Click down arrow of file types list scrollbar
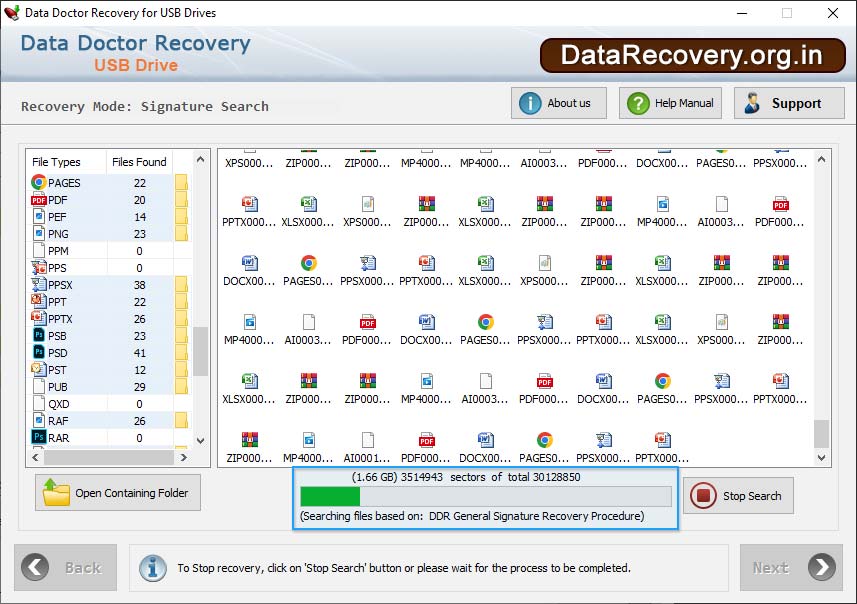This screenshot has height=604, width=857. (x=201, y=441)
